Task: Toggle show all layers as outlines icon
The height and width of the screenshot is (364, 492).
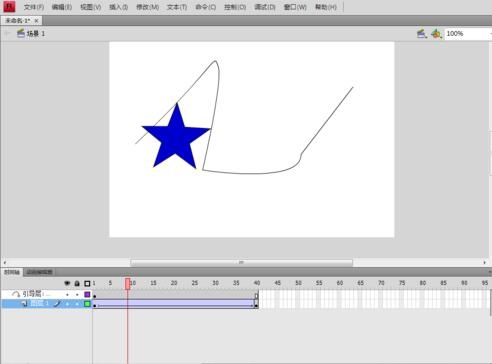Action: tap(87, 283)
